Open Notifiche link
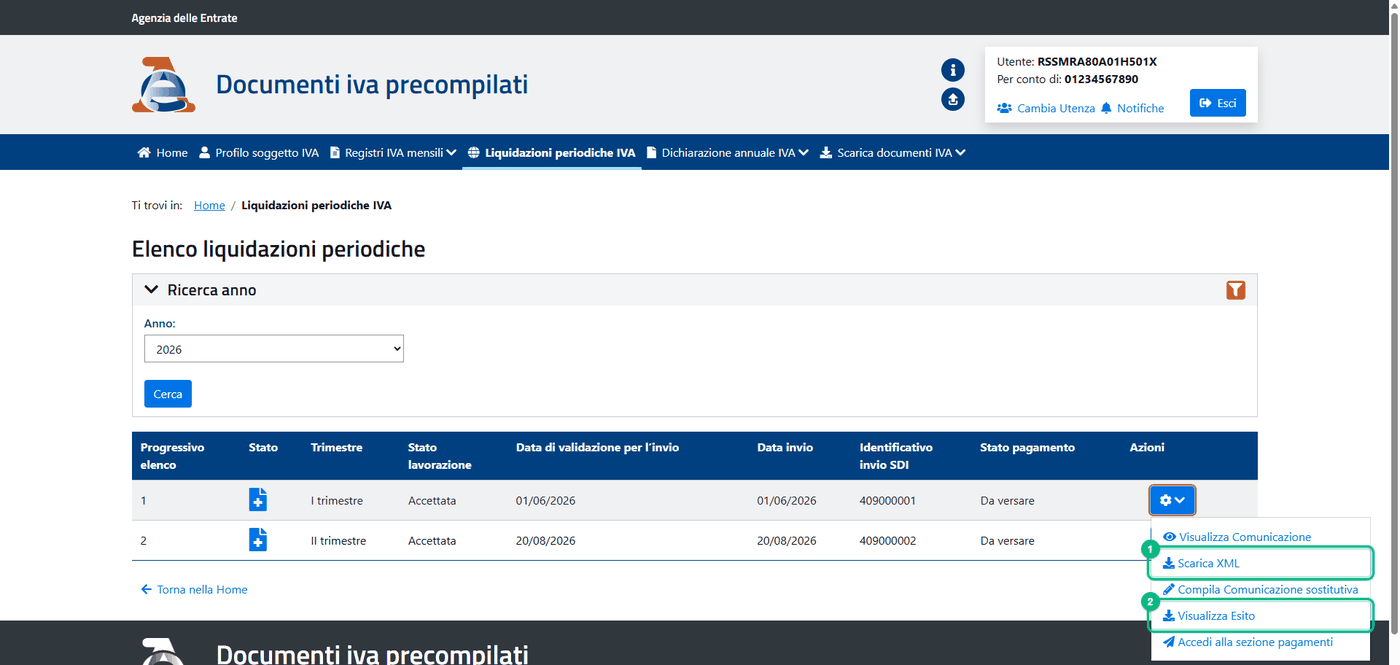This screenshot has height=665, width=1400. click(1132, 108)
